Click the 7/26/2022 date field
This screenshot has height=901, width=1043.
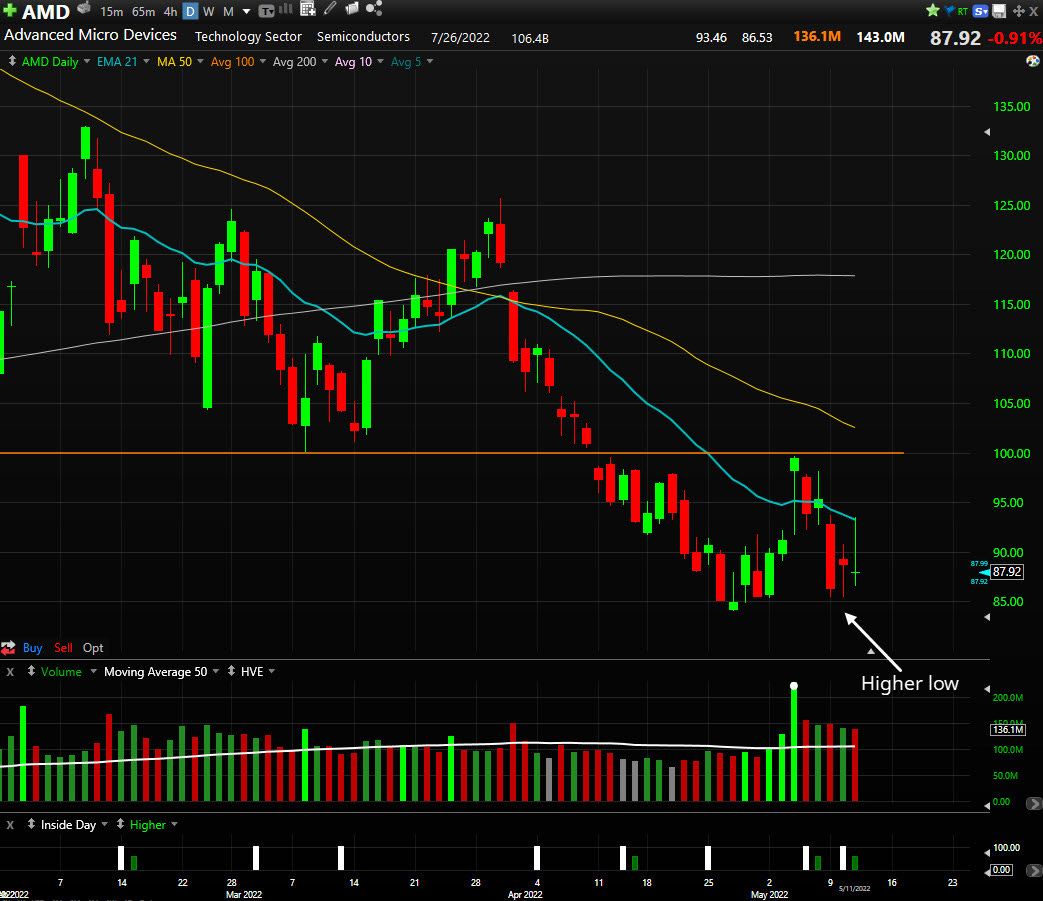tap(460, 38)
